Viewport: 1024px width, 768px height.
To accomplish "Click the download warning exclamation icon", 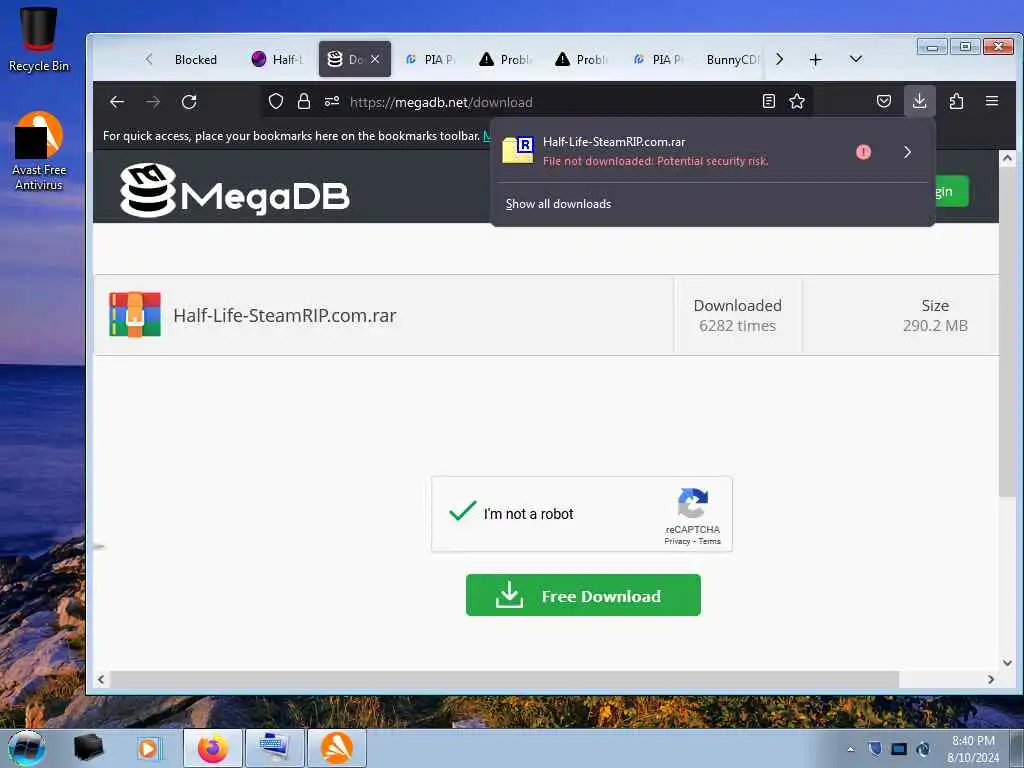I will 863,152.
